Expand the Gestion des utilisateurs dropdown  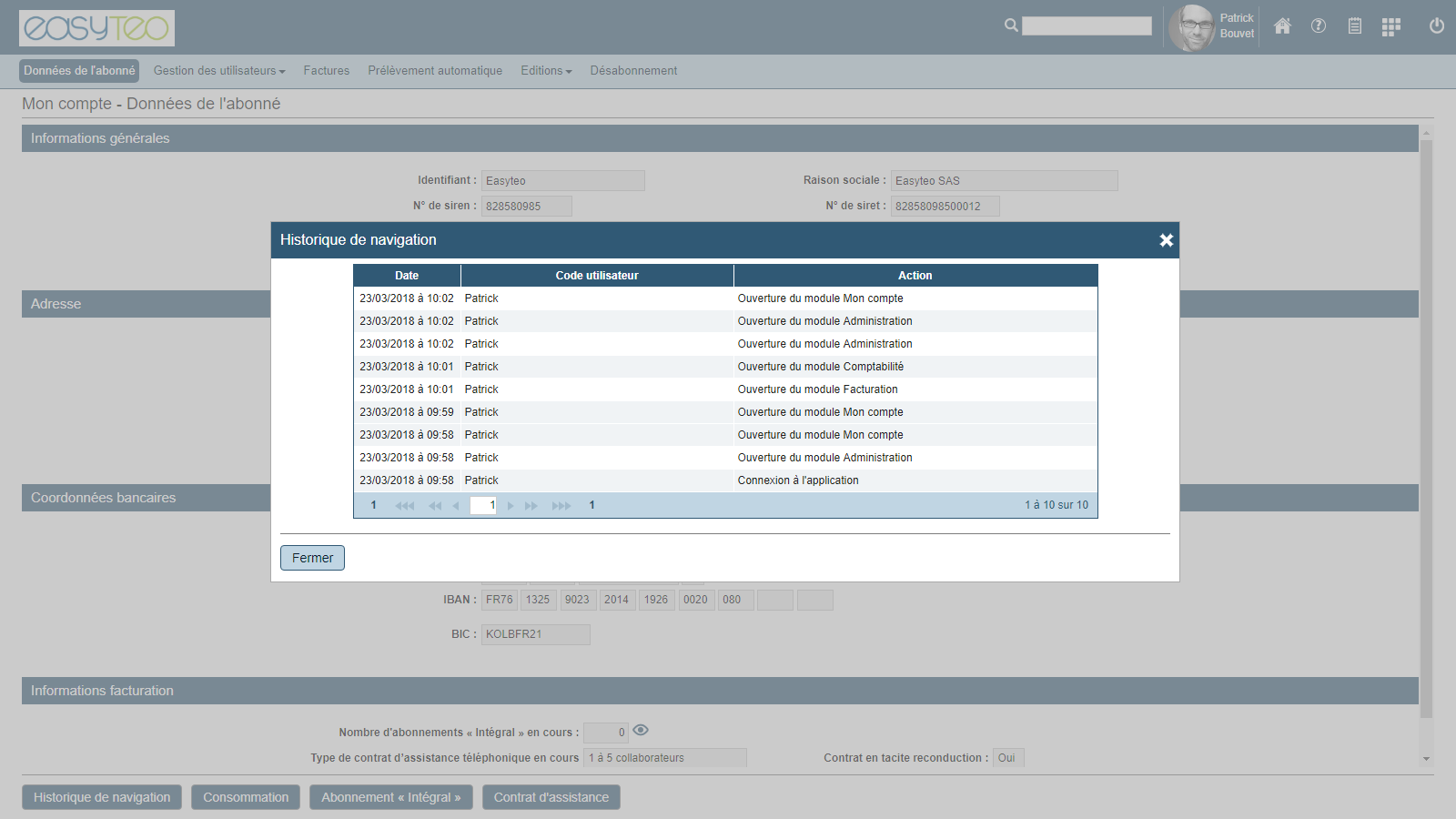218,71
